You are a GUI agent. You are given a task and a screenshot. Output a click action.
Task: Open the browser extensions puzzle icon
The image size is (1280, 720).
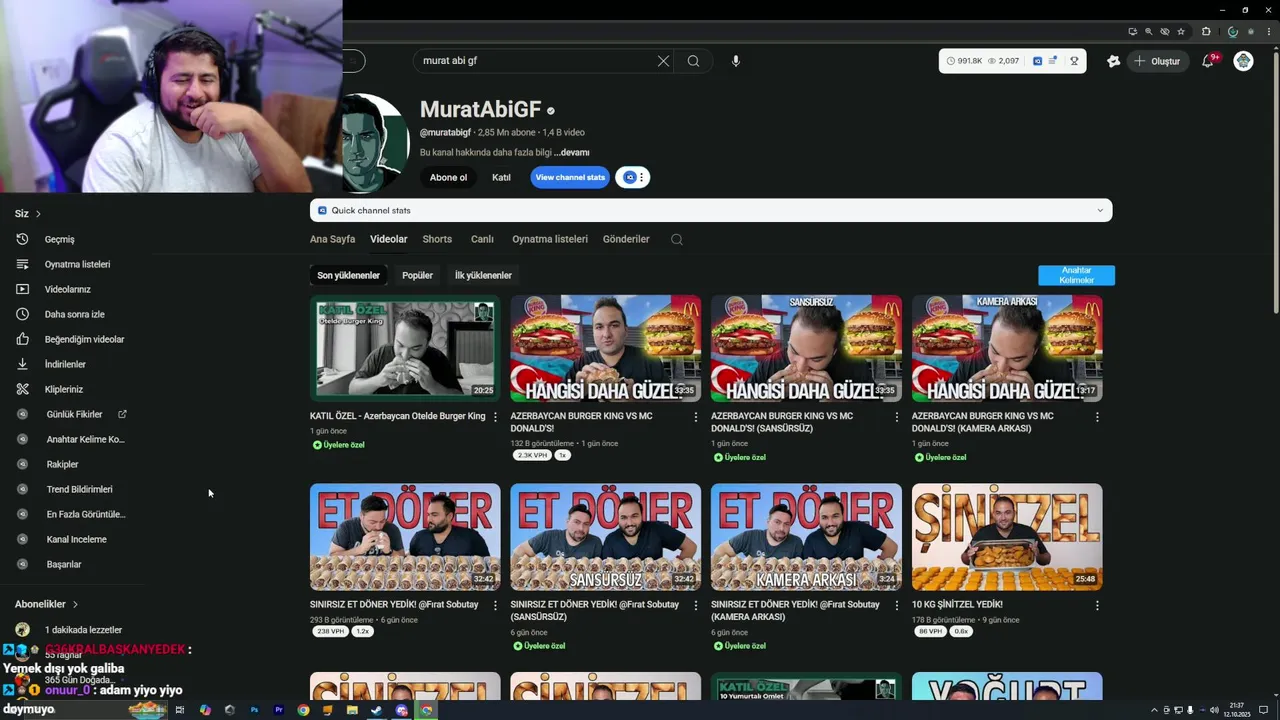coord(1206,31)
